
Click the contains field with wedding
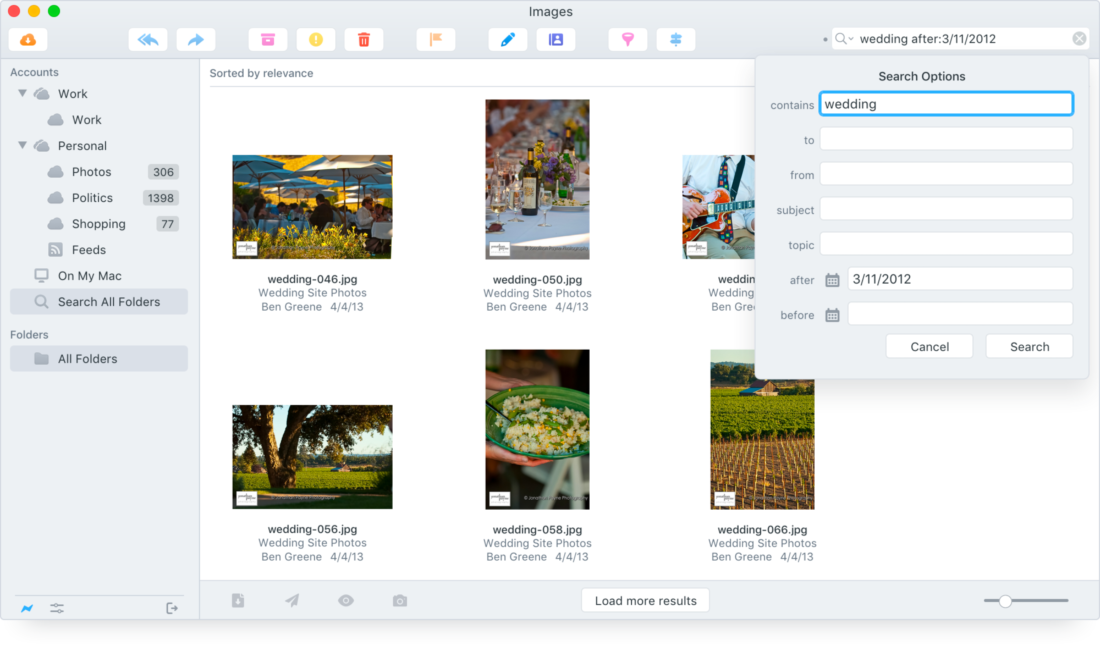(946, 104)
